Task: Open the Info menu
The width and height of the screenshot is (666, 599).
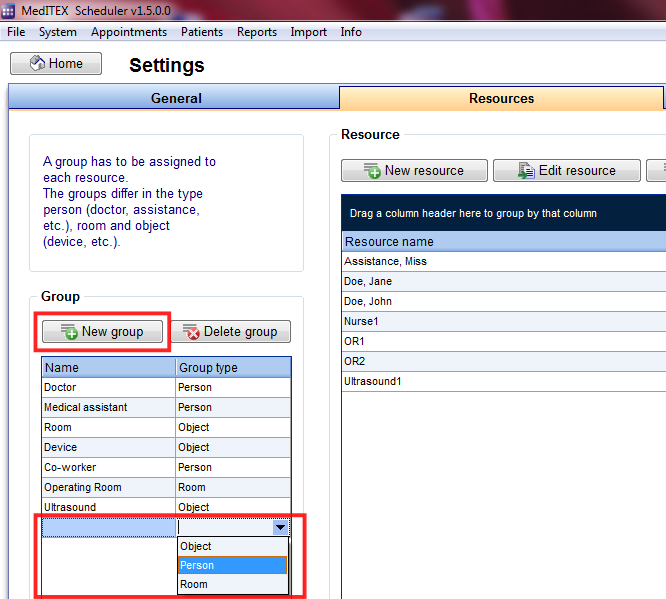Action: point(351,32)
